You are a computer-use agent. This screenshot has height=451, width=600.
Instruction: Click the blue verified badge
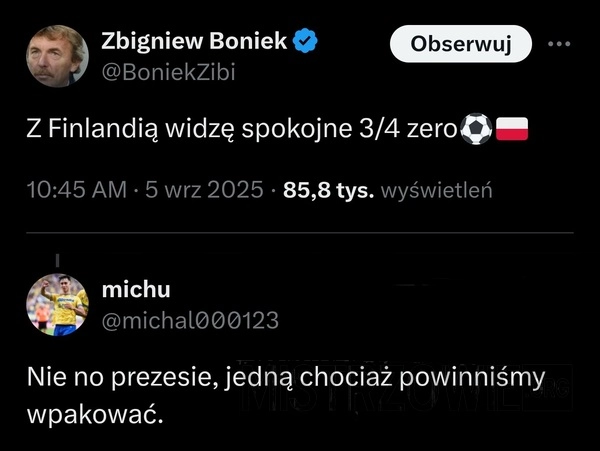(306, 42)
